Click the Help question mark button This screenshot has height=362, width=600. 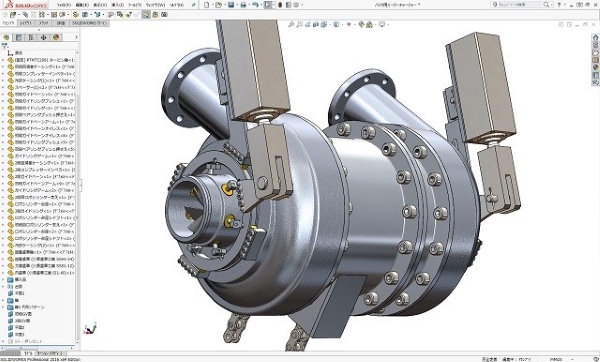(559, 5)
